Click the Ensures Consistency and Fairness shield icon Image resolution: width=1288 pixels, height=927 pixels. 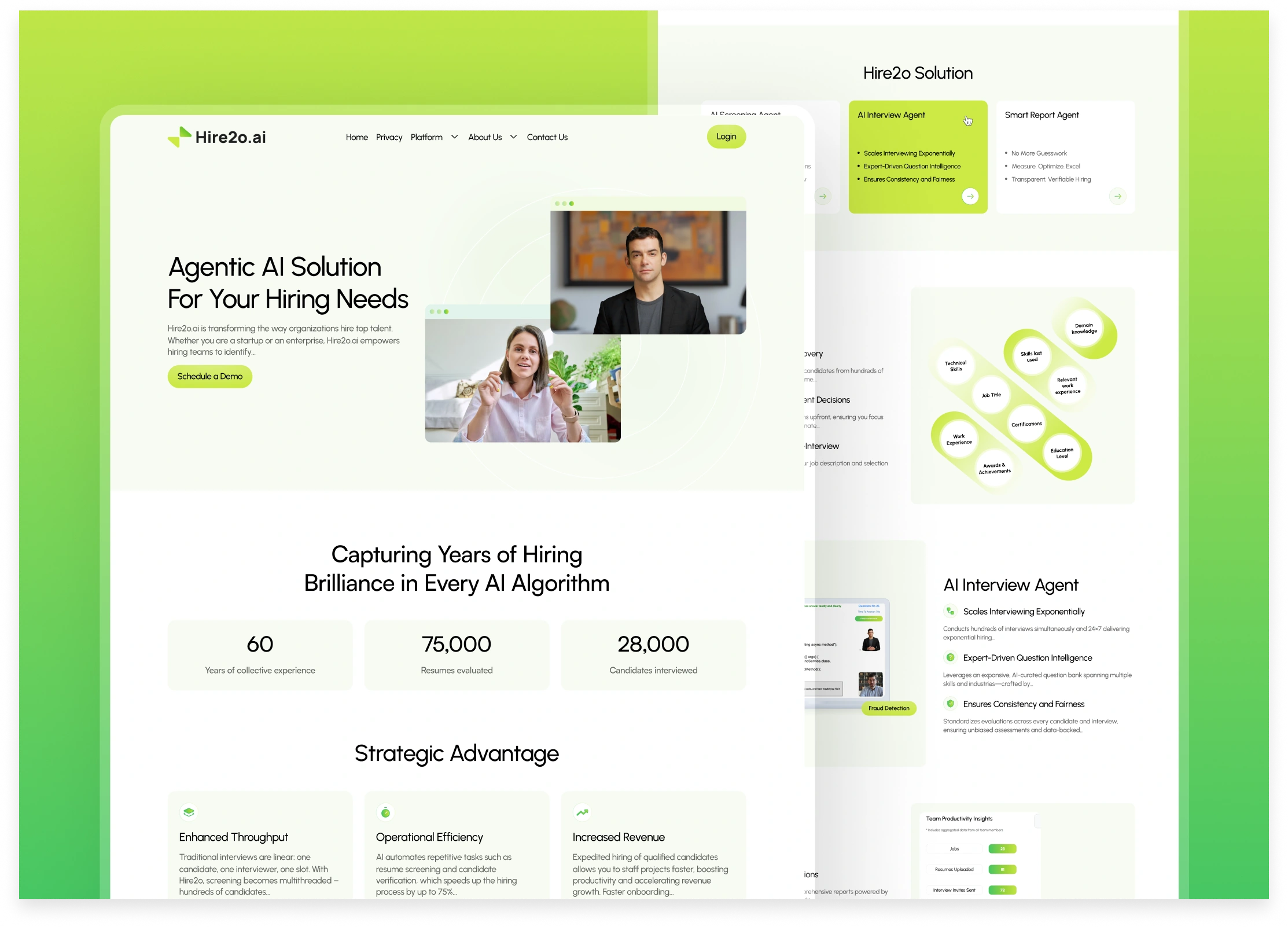coord(950,704)
